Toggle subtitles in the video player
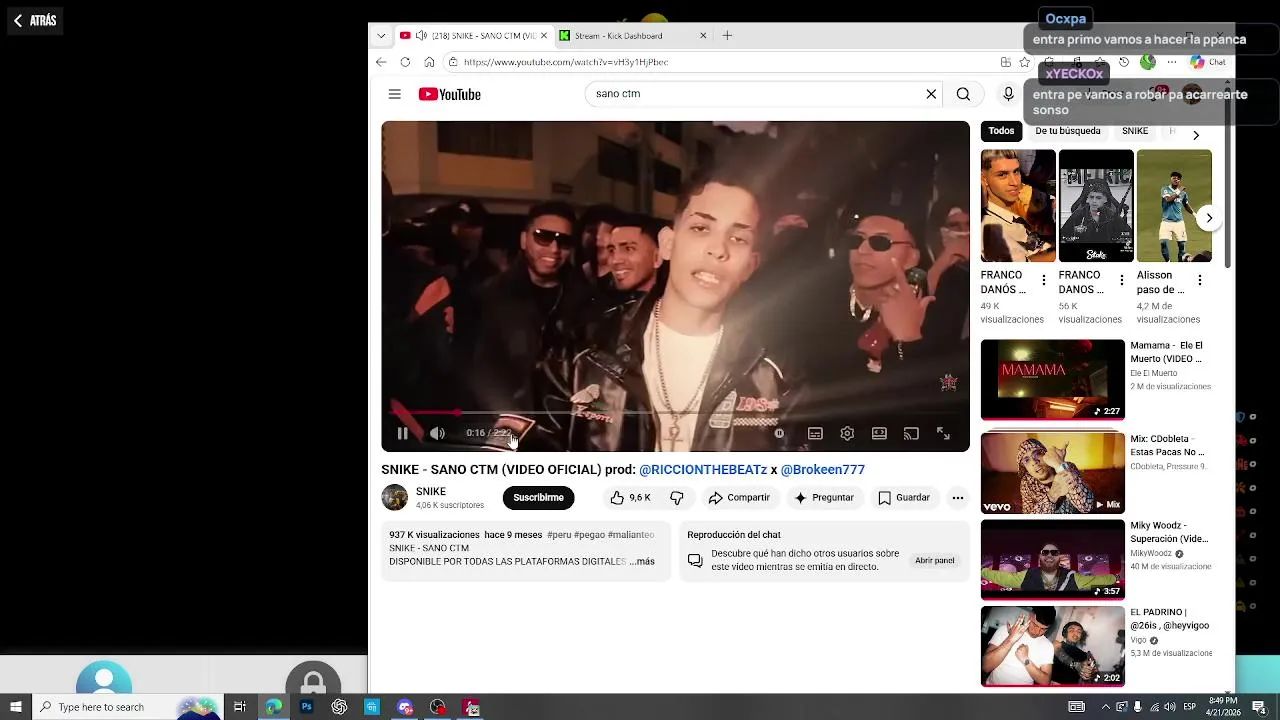 click(815, 433)
